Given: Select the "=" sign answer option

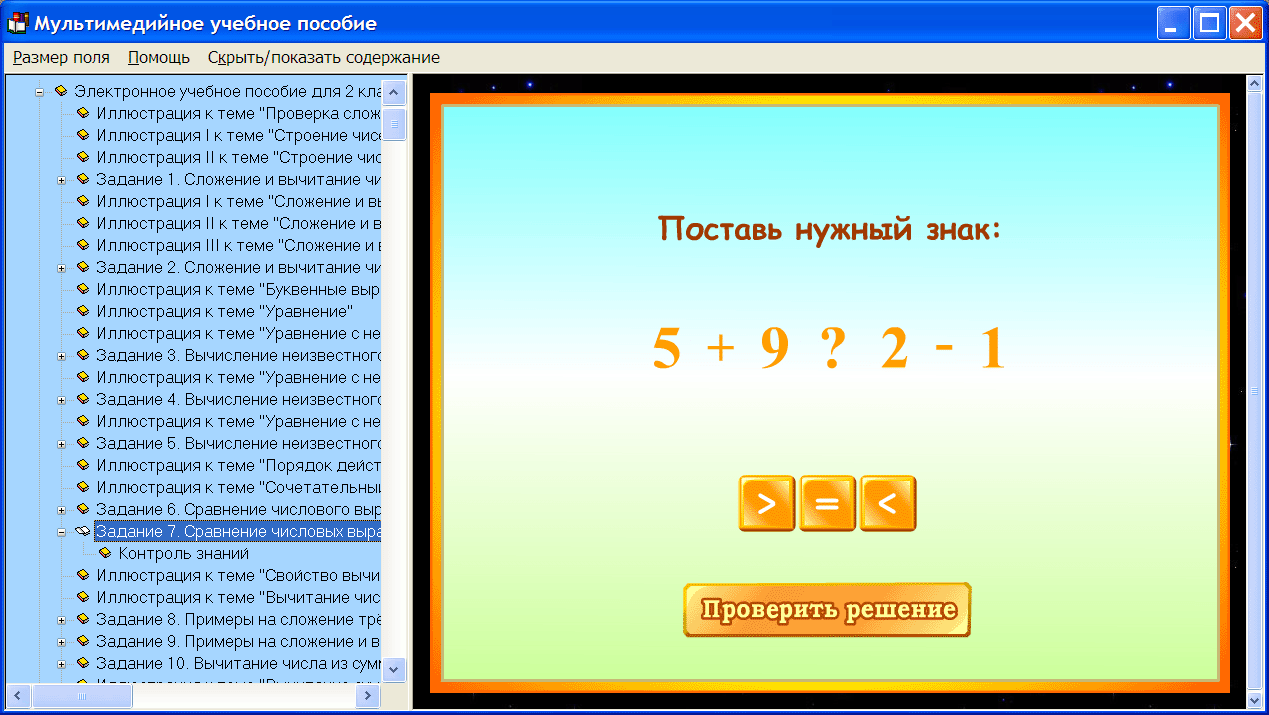Looking at the screenshot, I should point(827,503).
